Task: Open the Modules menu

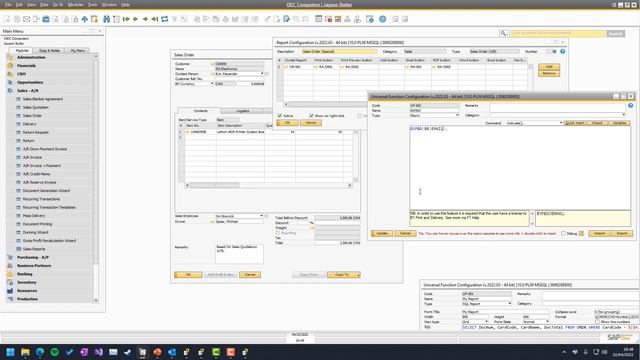Action: pos(75,4)
